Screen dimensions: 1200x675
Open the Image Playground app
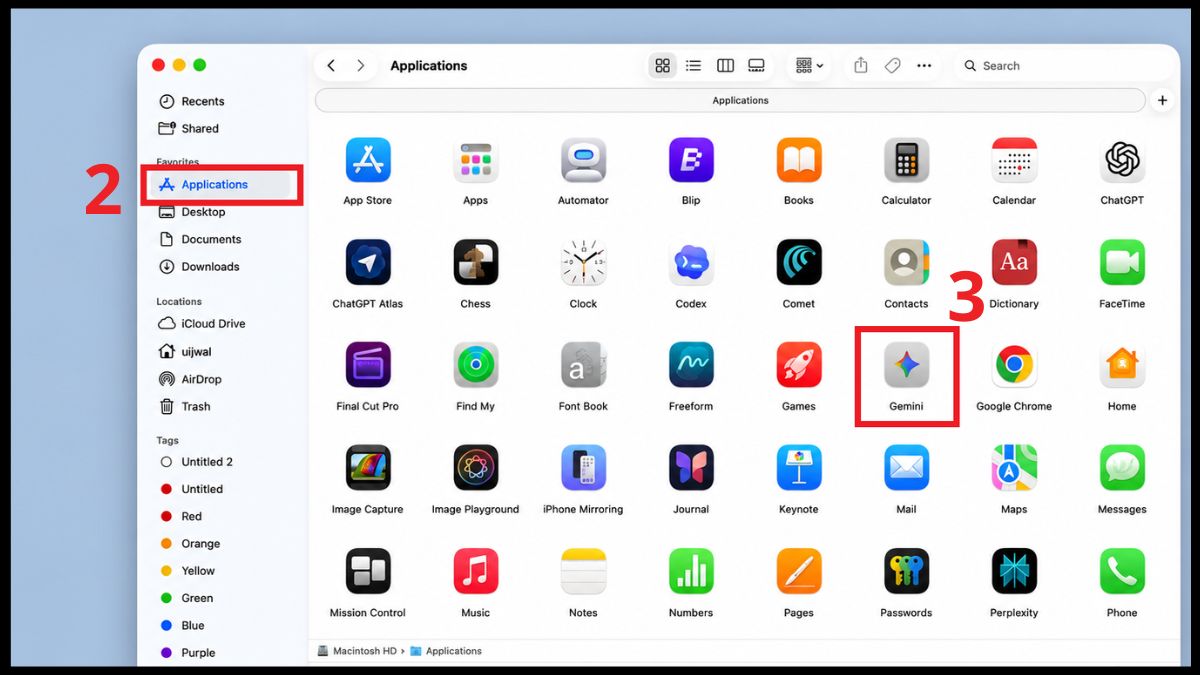point(475,469)
